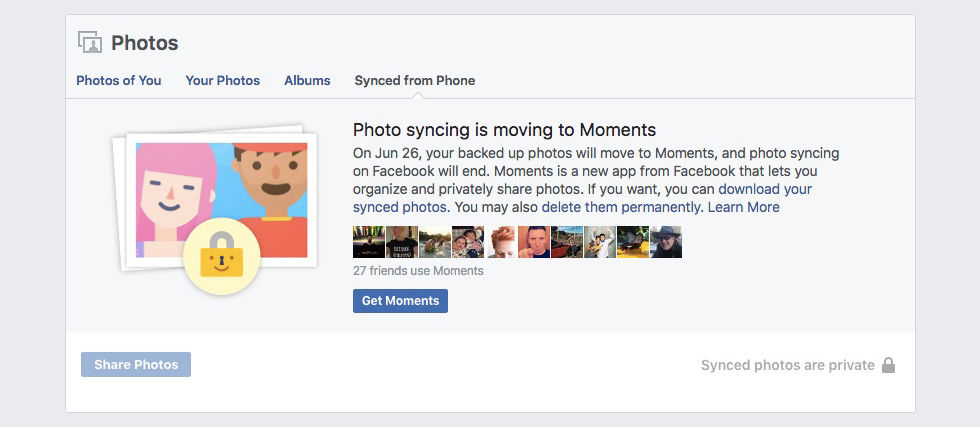Click the 27 friends use Moments text

[418, 271]
